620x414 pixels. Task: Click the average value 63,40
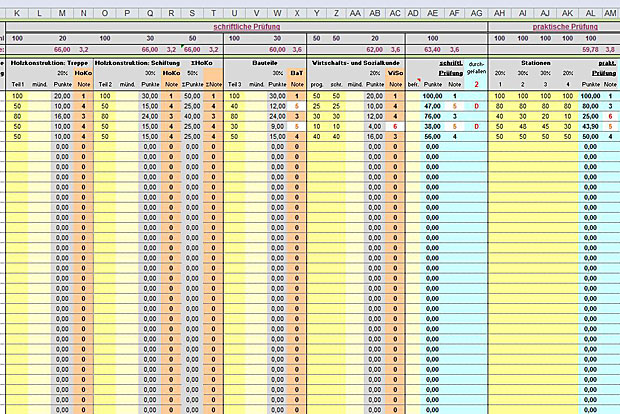(x=432, y=47)
